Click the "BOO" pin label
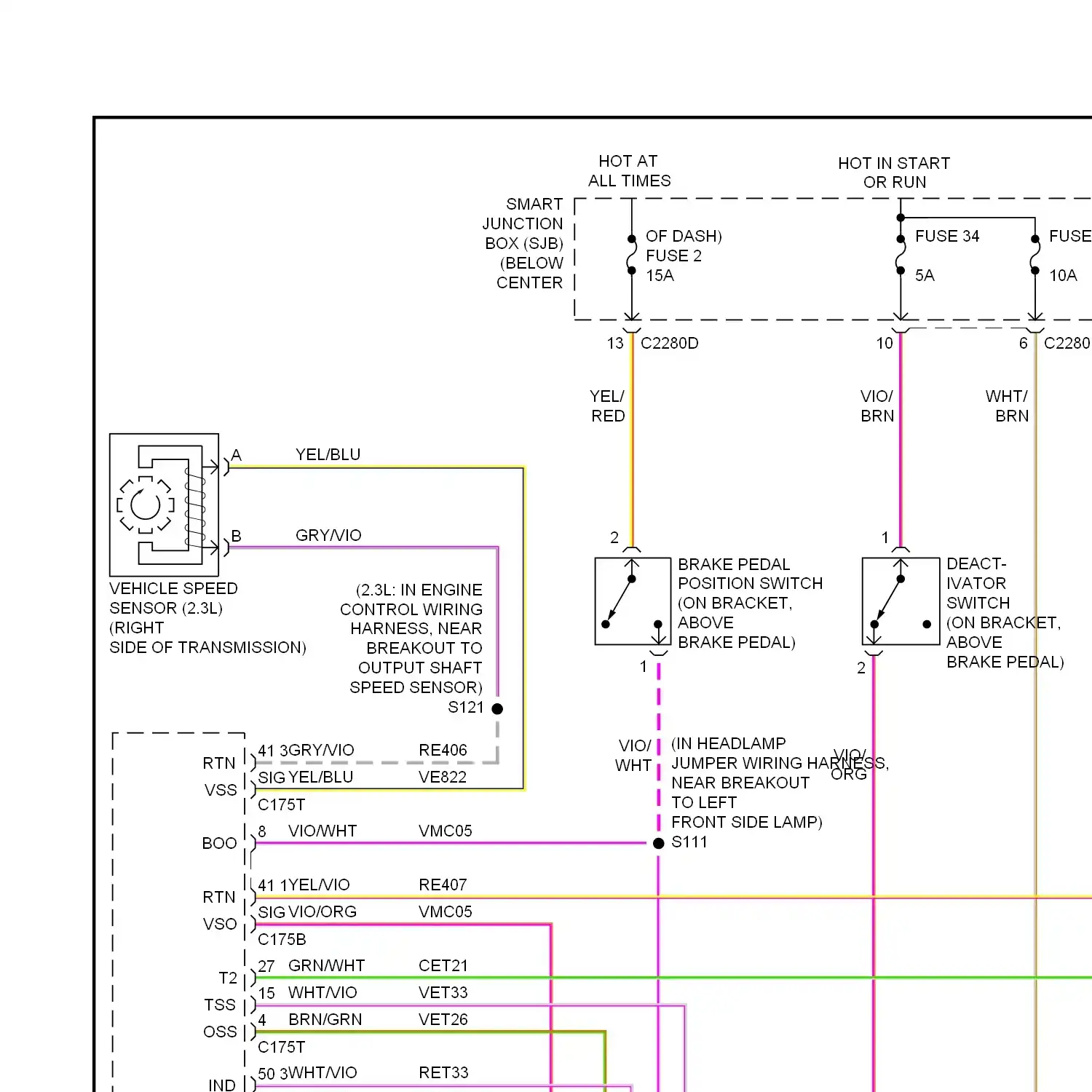1092x1092 pixels. click(x=219, y=843)
